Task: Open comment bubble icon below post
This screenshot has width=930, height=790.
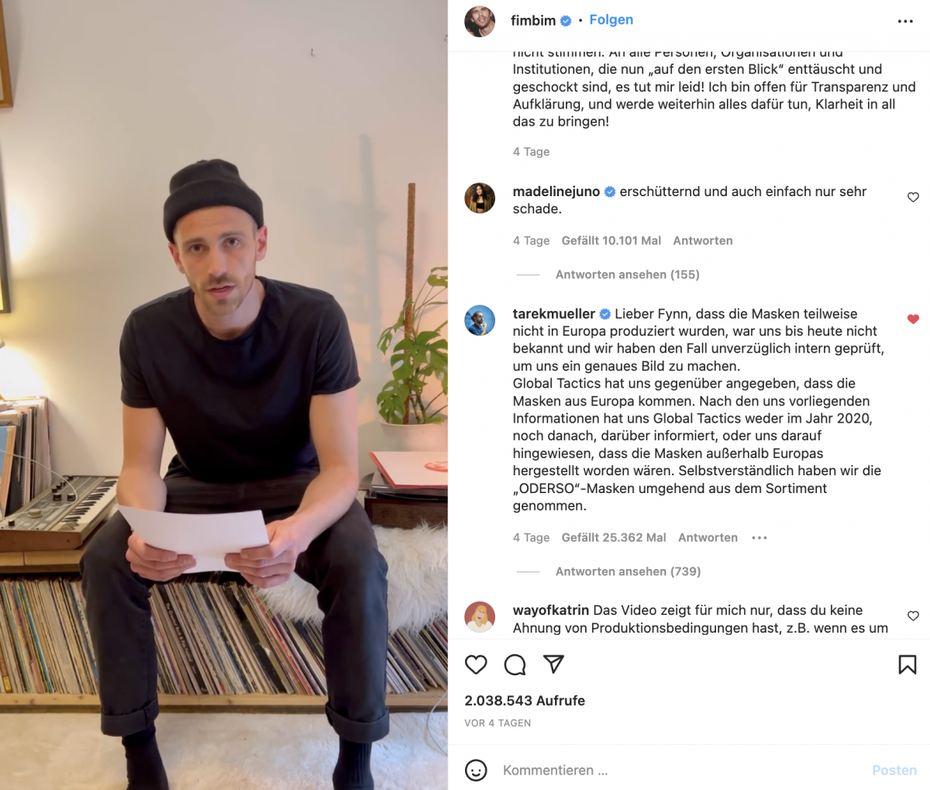Action: click(x=515, y=664)
